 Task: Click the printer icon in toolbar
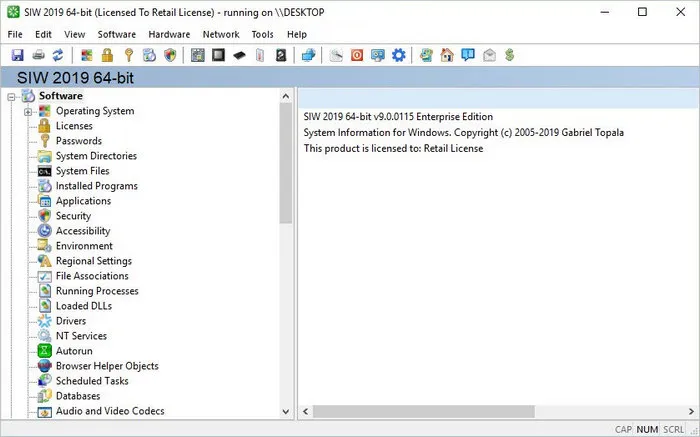[38, 55]
